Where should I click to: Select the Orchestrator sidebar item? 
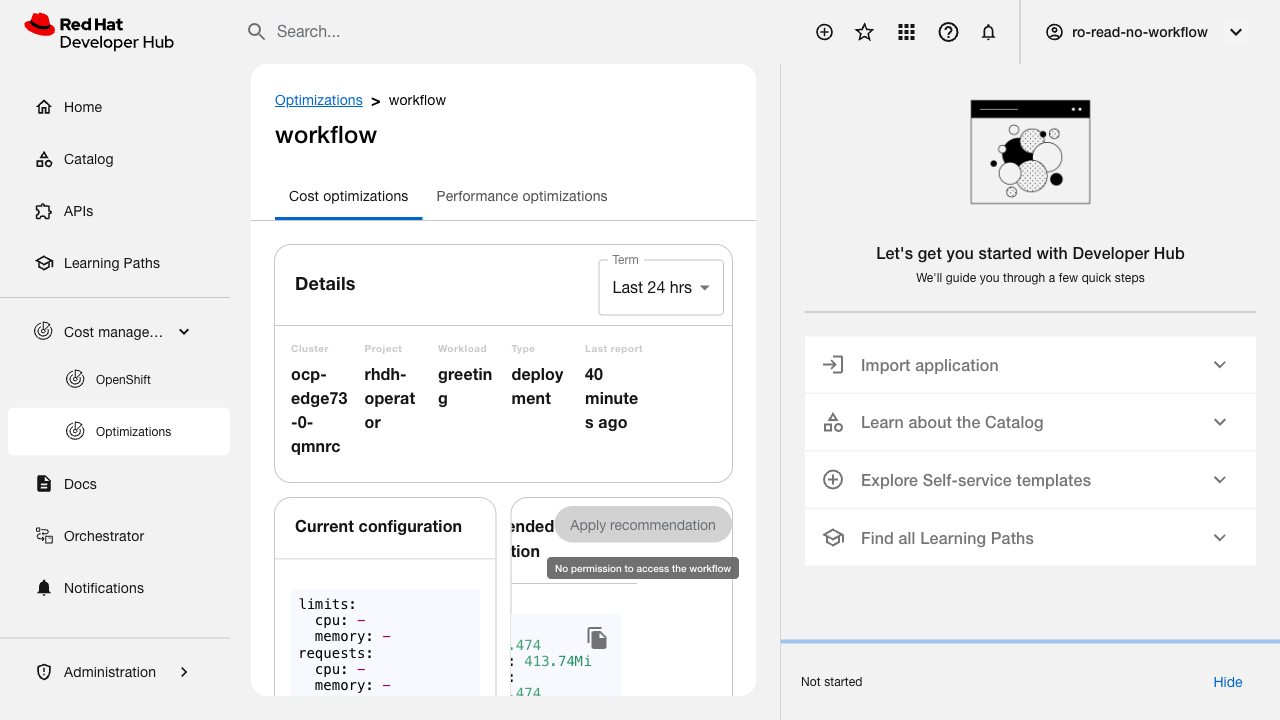119,536
